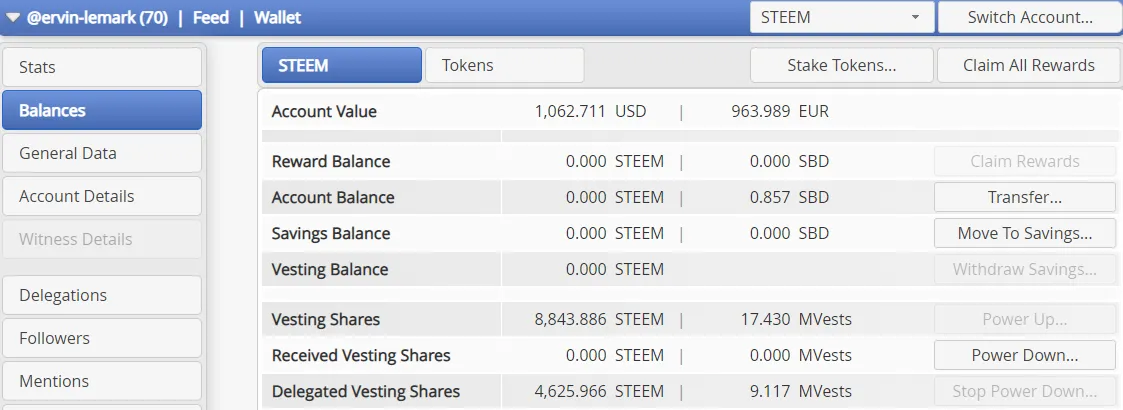This screenshot has height=410, width=1123.
Task: Open Witness Details in the sidebar
Action: pos(102,239)
